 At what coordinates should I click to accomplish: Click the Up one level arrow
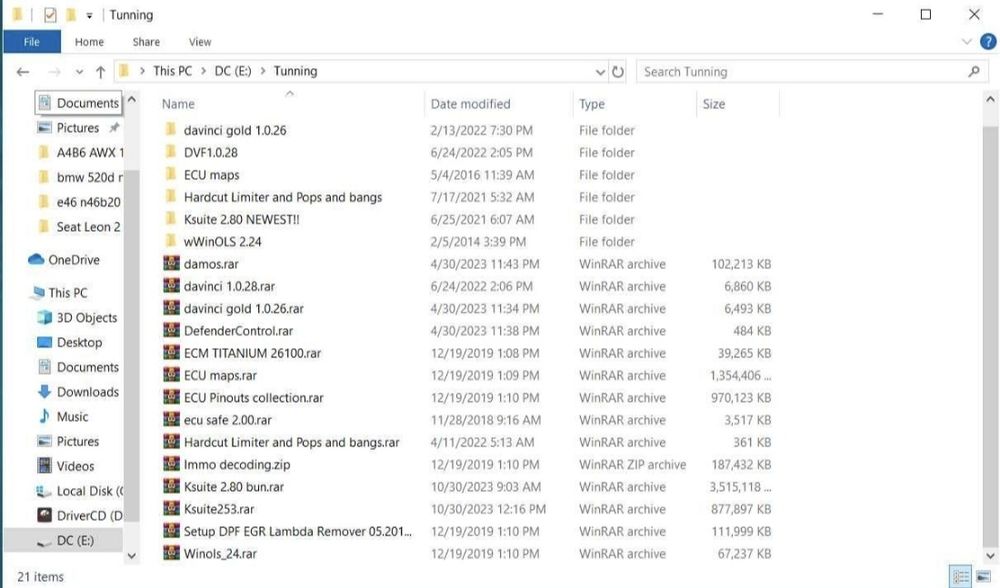tap(100, 72)
